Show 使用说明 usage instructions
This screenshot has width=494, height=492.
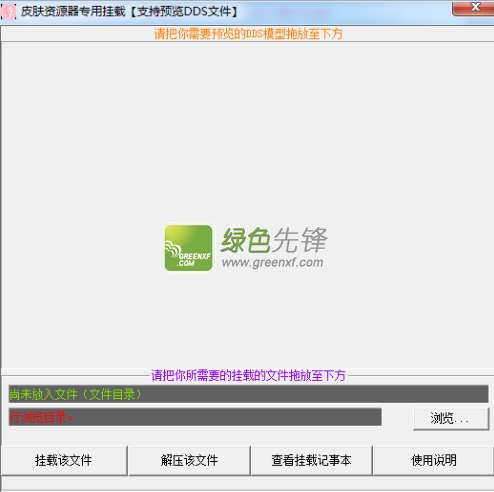(x=433, y=460)
